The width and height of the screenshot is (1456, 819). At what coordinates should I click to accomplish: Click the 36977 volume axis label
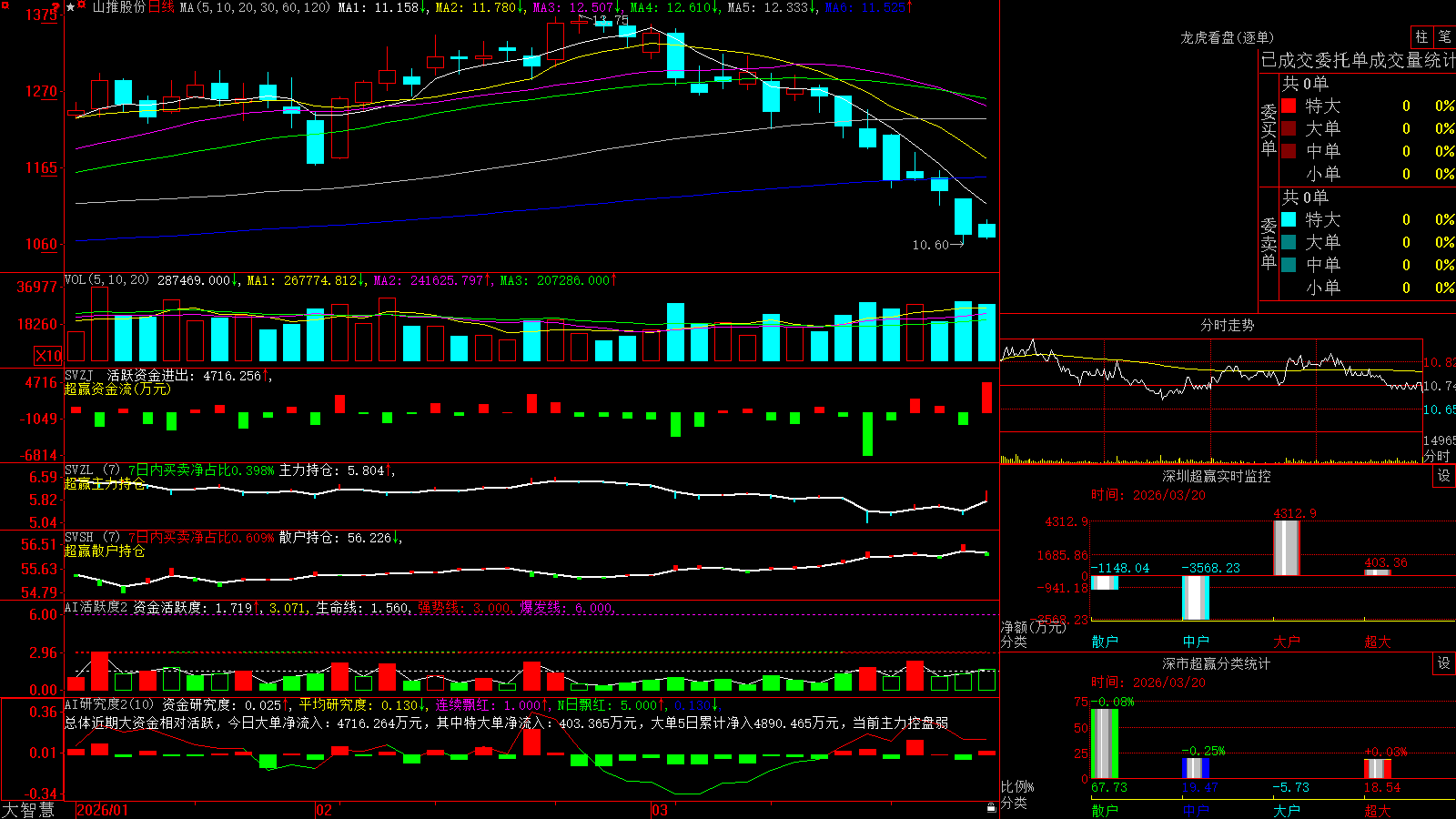37,287
